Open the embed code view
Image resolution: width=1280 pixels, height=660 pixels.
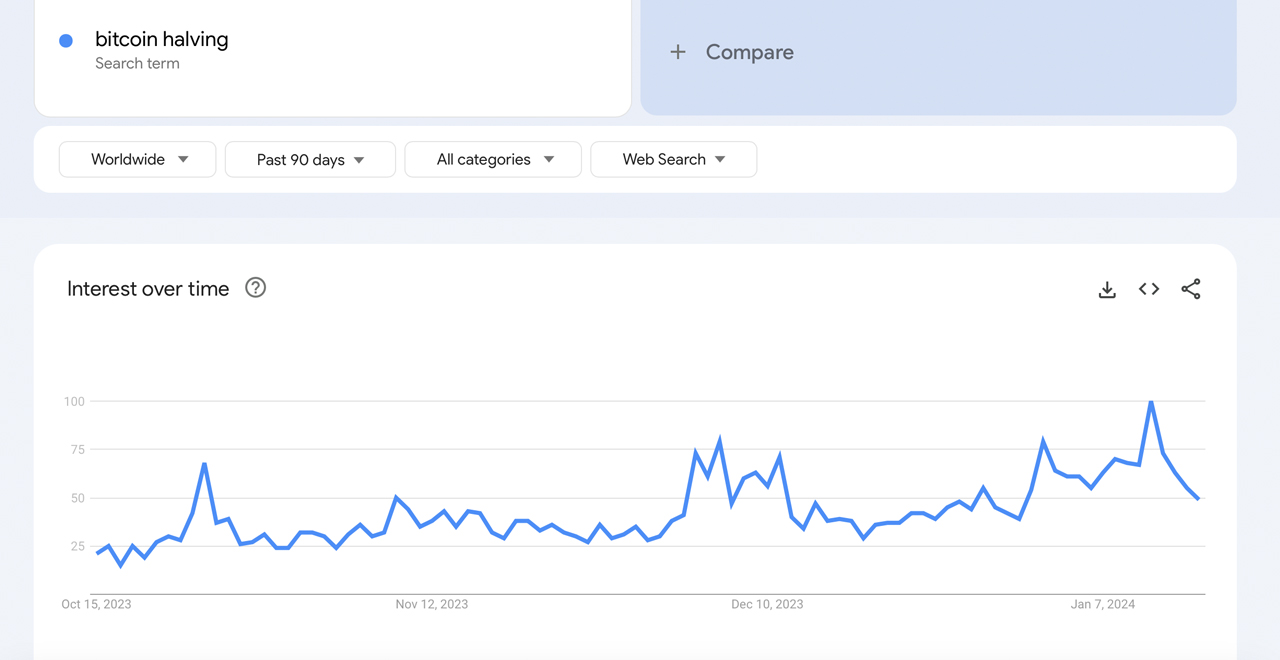1148,288
